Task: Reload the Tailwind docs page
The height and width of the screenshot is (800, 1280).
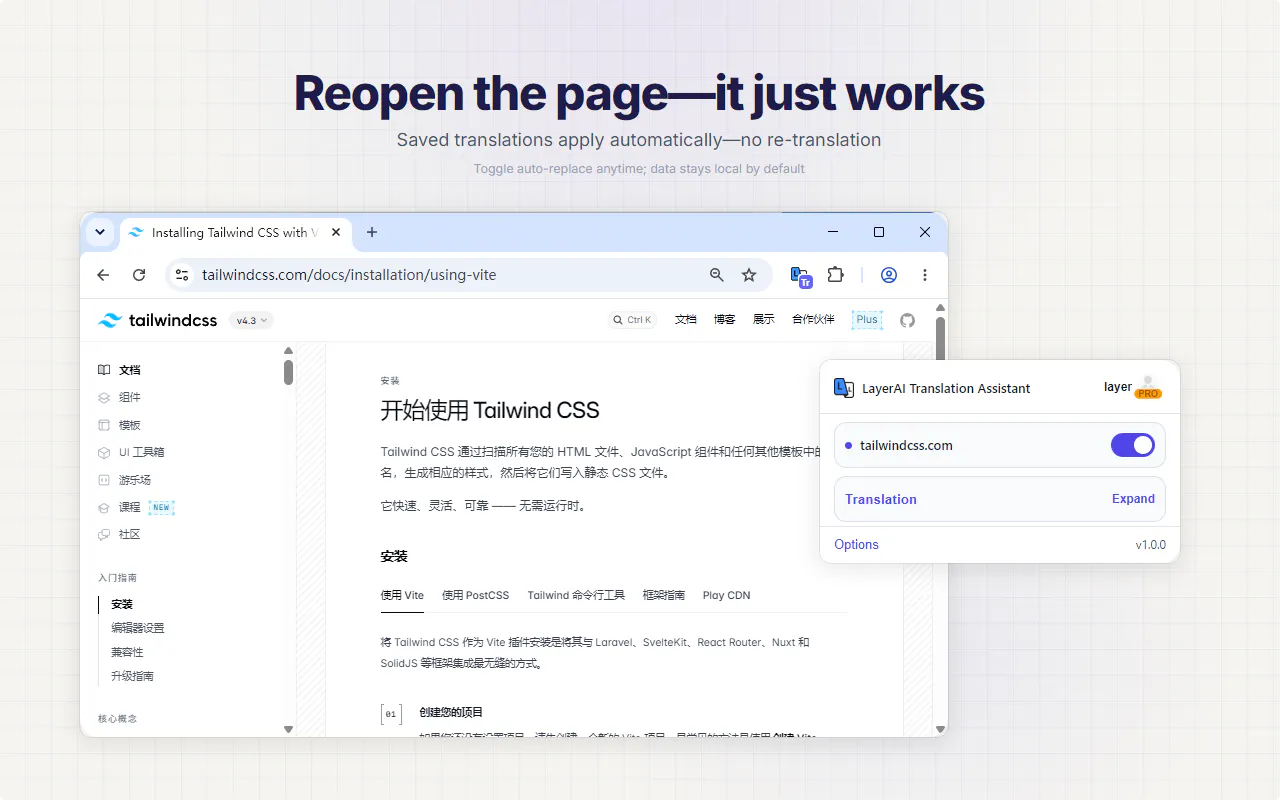Action: point(139,275)
